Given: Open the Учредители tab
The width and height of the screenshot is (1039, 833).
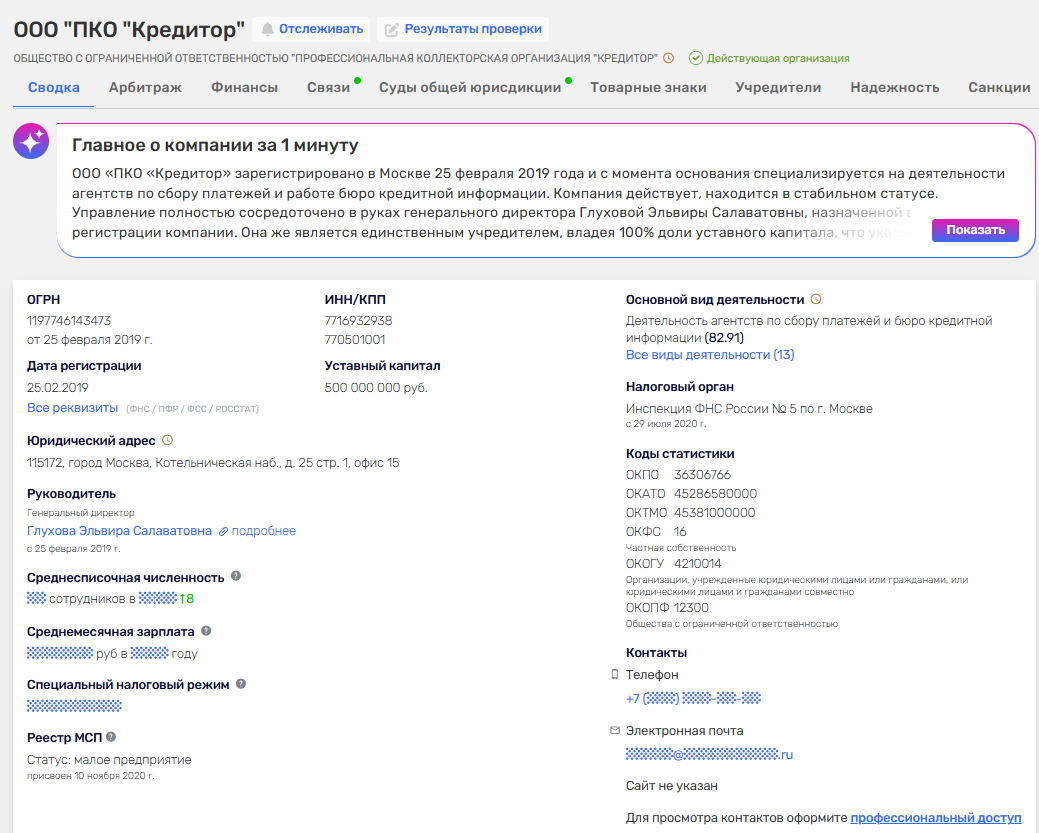Looking at the screenshot, I should [x=778, y=87].
